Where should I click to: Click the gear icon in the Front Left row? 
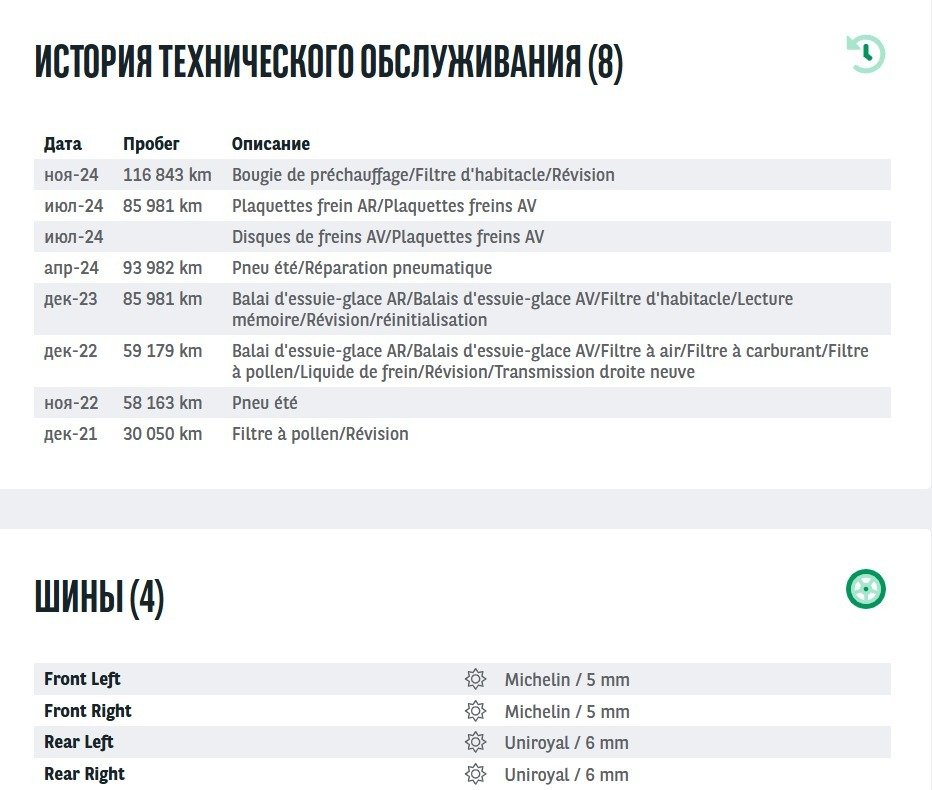tap(475, 680)
